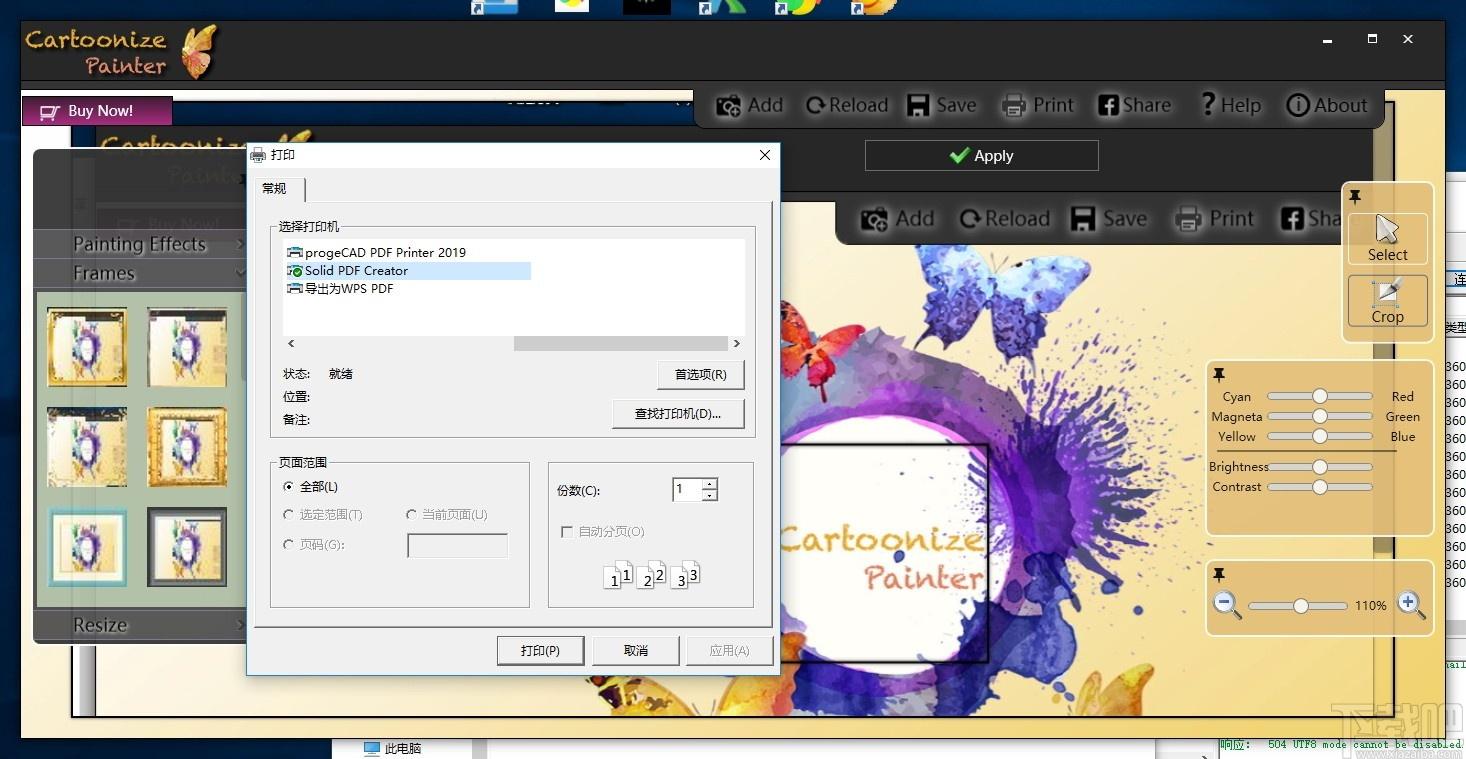Click the pin icon on zoom panel
Viewport: 1466px width, 759px height.
[x=1219, y=575]
